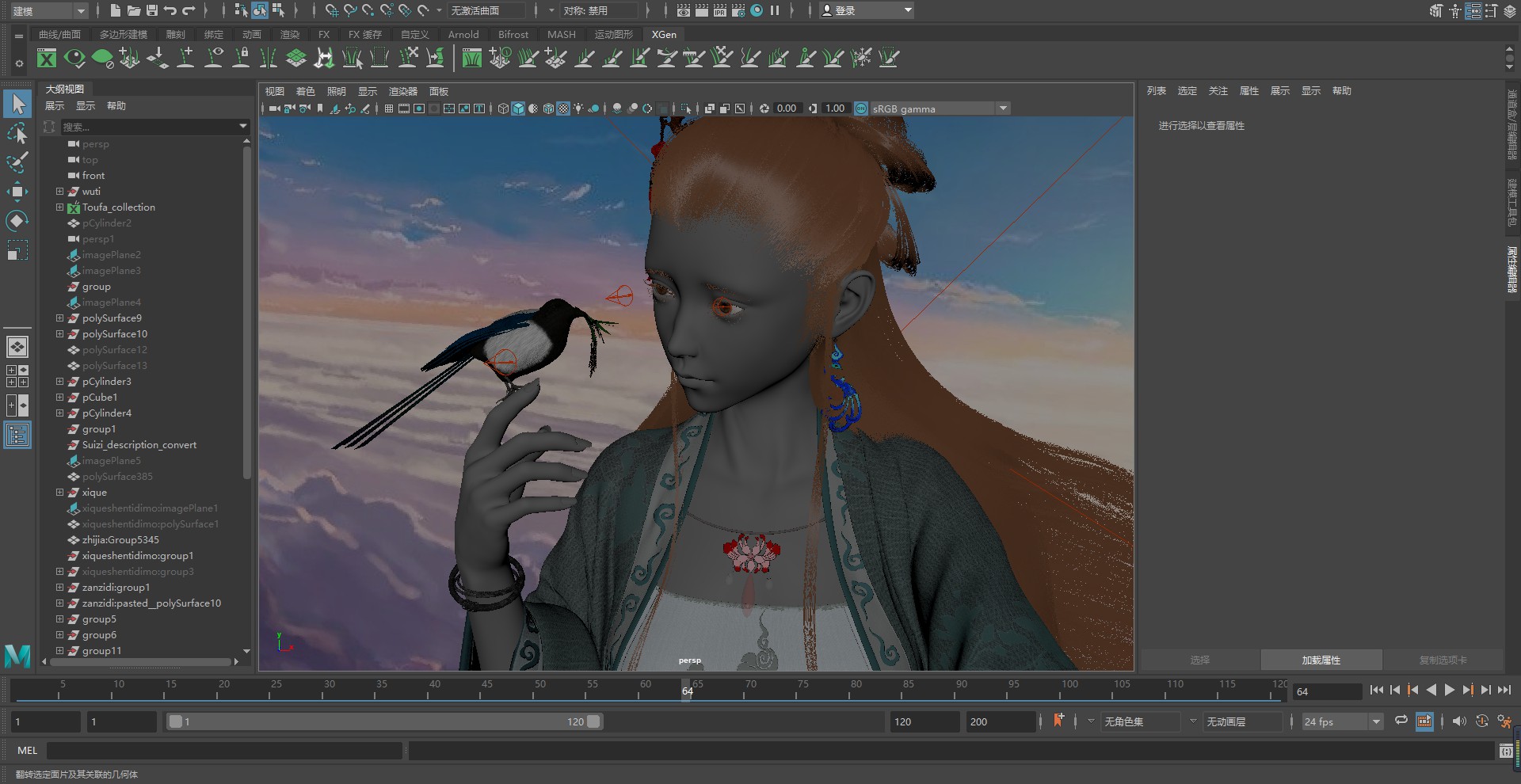Open the 渲染器 viewport menu
This screenshot has height=784, width=1521.
402,91
